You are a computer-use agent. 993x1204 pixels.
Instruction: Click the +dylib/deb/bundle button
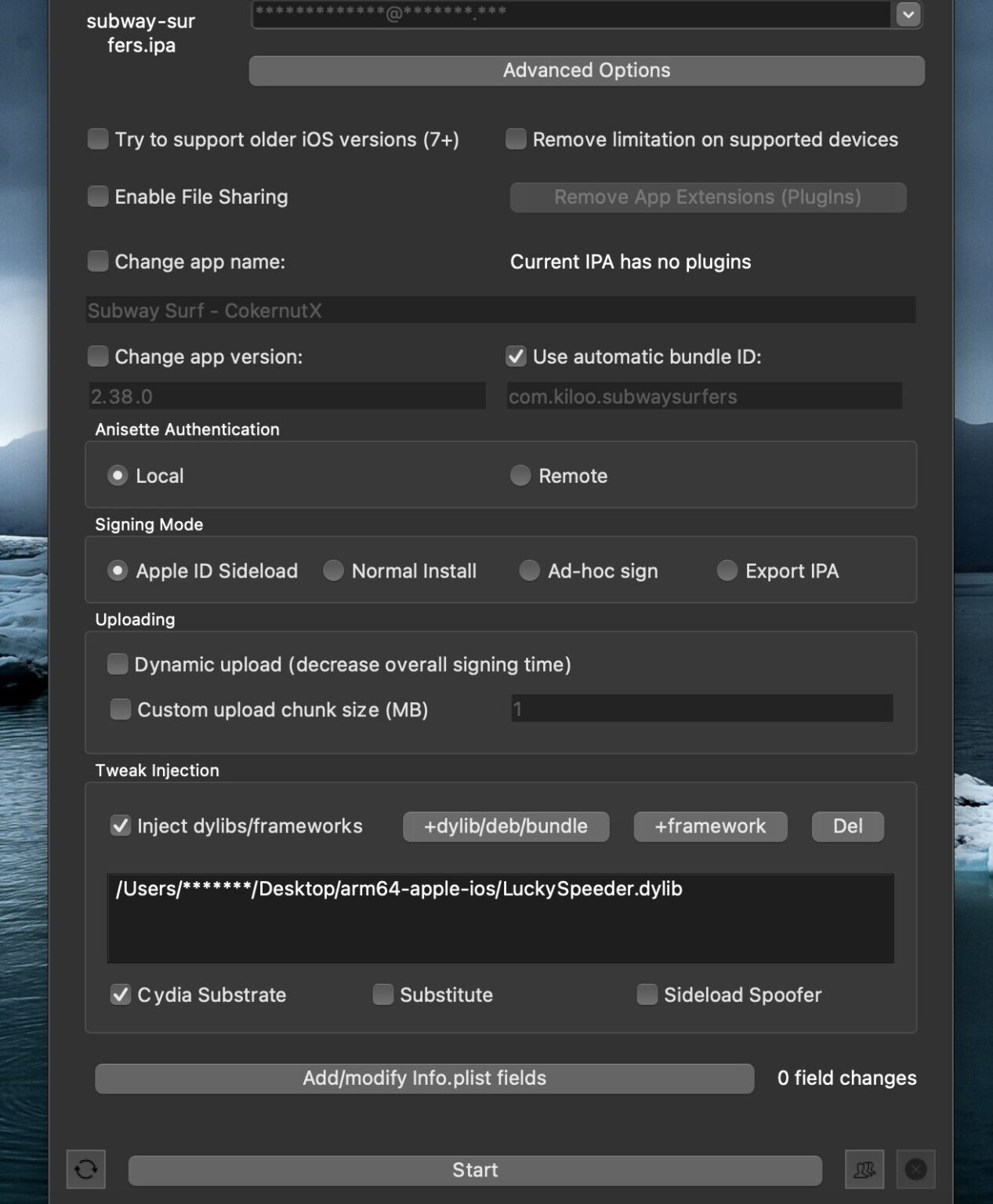(506, 825)
